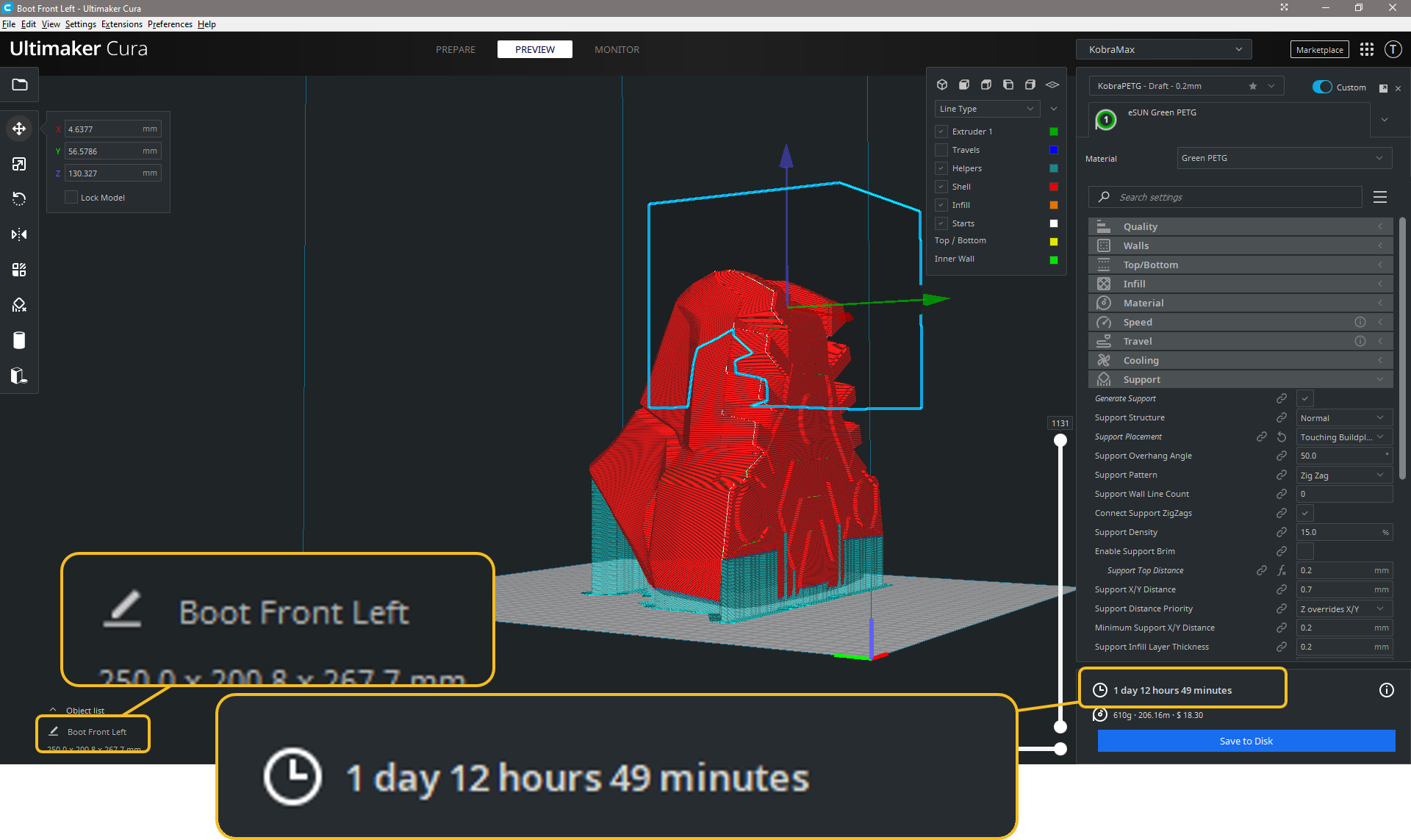Expand the Quality settings category
This screenshot has height=840, width=1411.
pos(1241,226)
